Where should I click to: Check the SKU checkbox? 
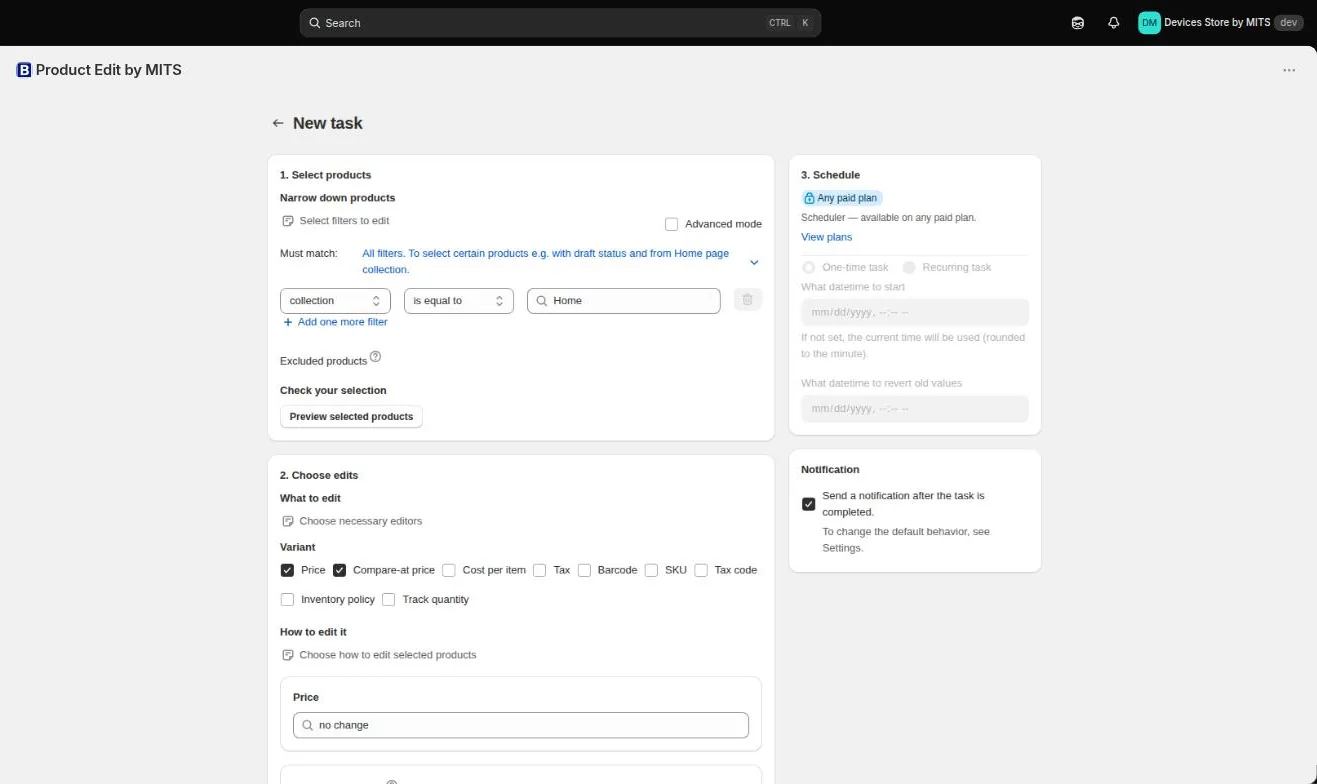[651, 570]
